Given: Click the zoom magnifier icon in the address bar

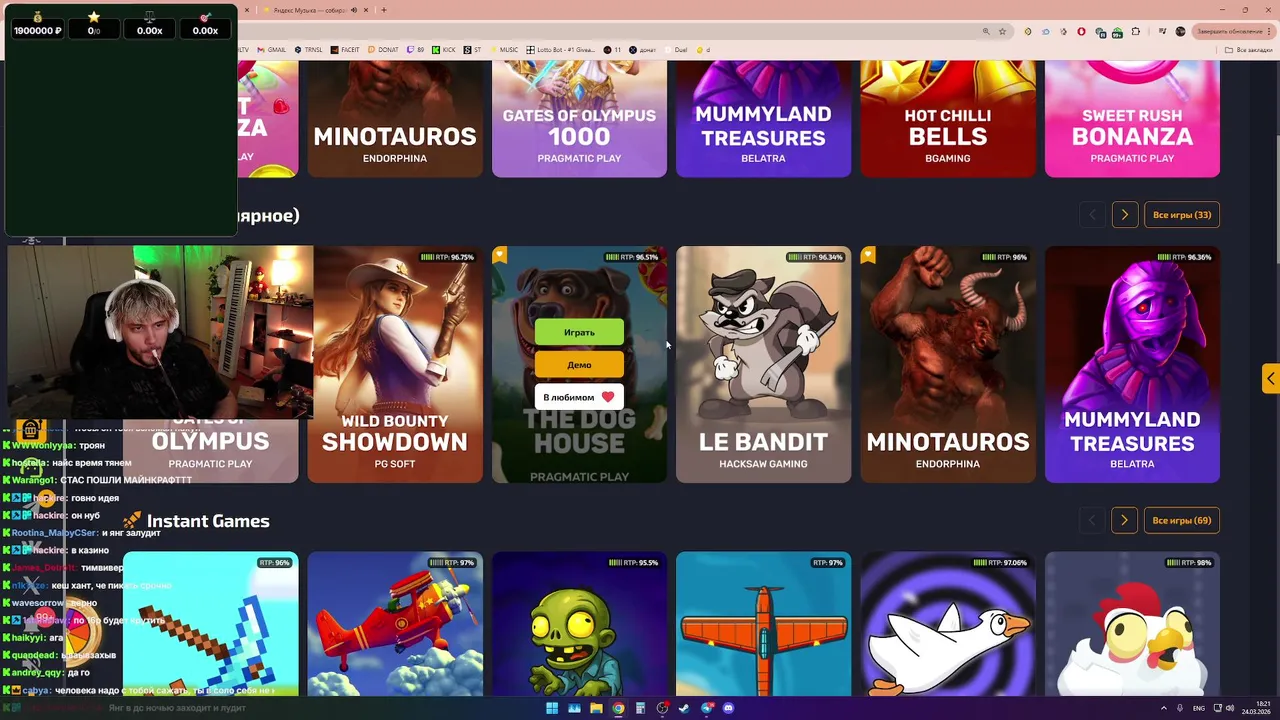Looking at the screenshot, I should click(986, 31).
